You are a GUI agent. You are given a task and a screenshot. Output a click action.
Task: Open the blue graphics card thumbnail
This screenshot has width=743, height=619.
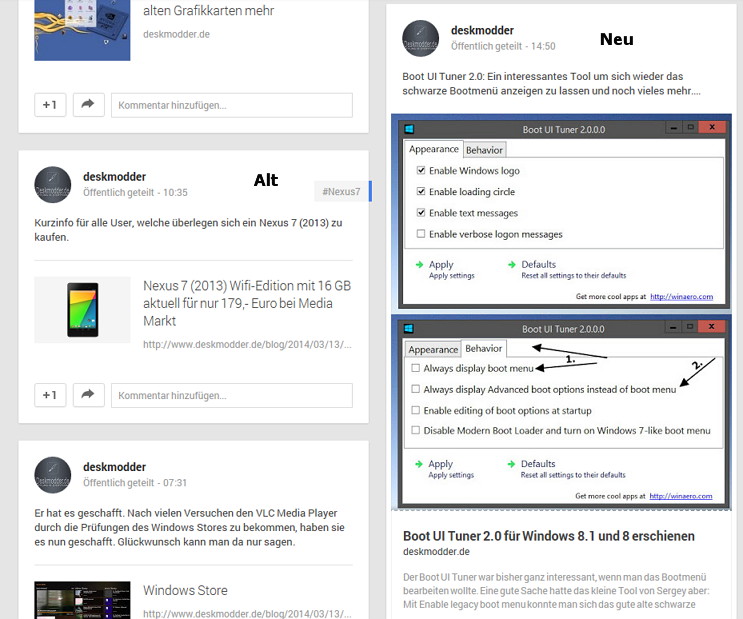(82, 30)
